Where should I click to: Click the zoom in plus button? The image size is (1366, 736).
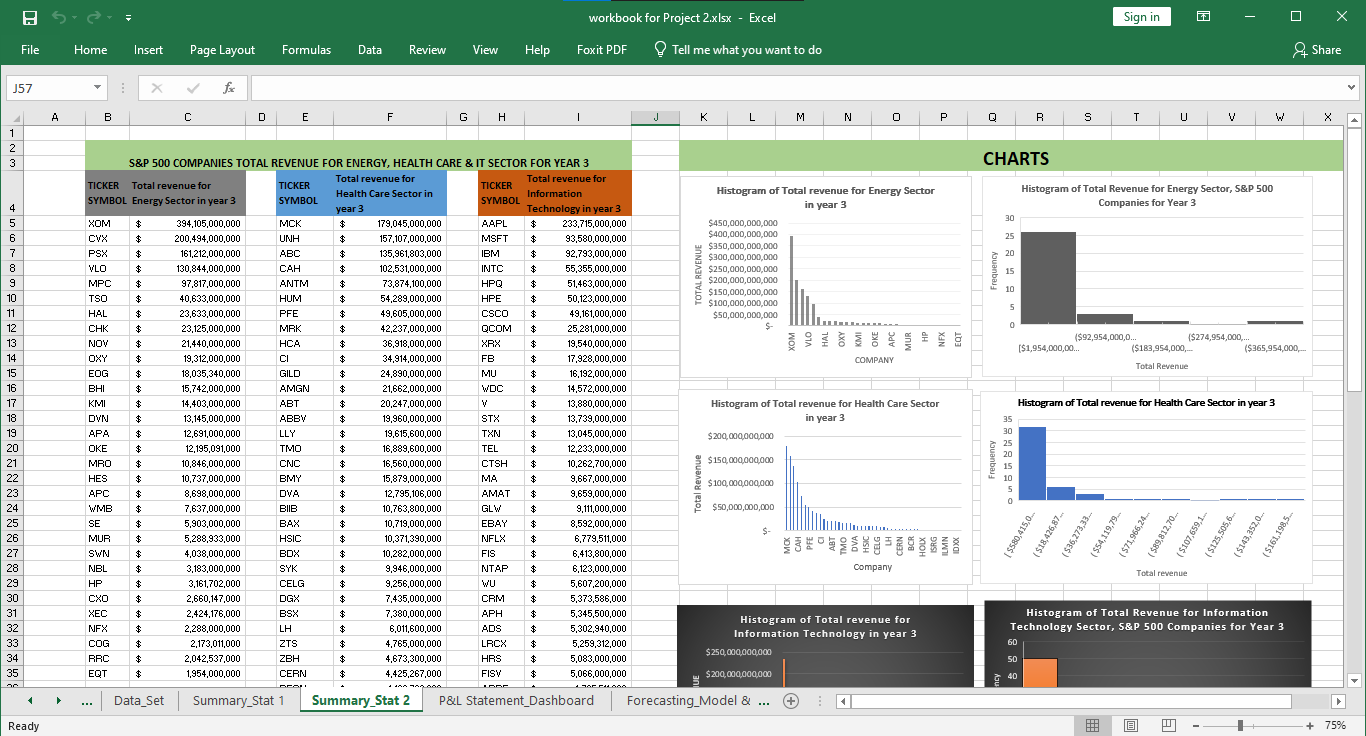[x=1310, y=725]
